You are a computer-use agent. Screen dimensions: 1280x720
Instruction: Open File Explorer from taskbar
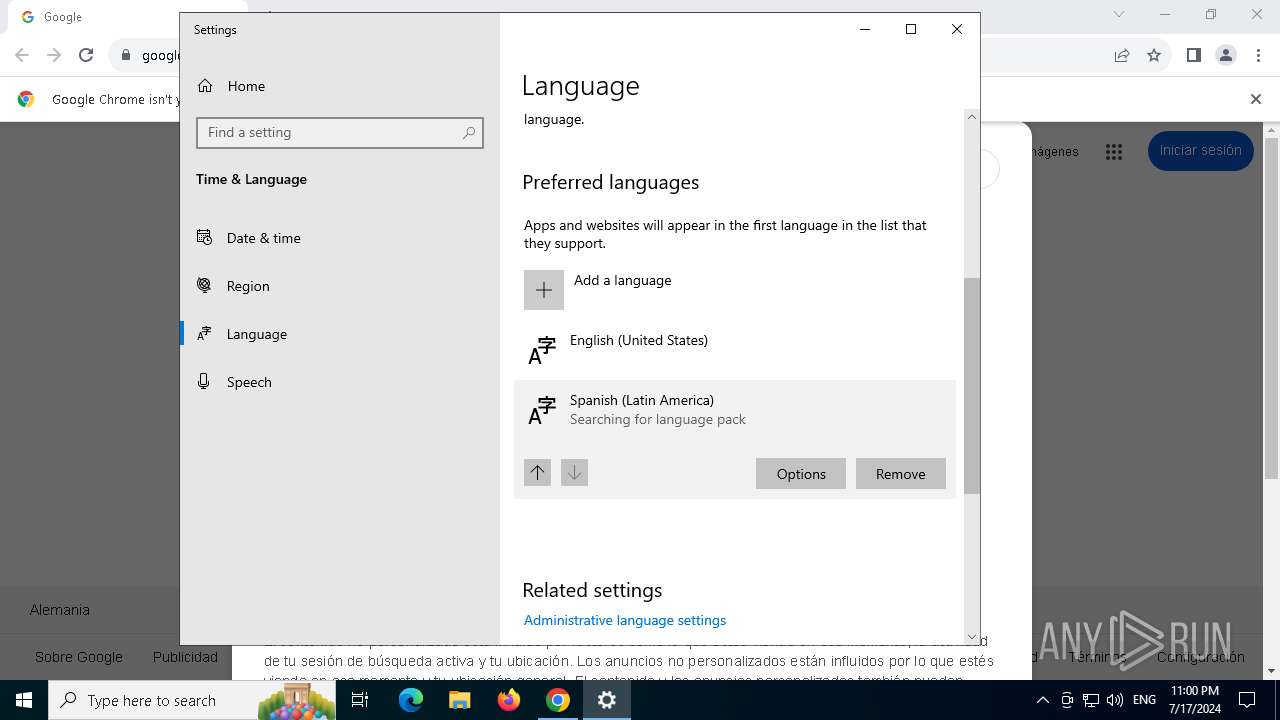click(460, 700)
